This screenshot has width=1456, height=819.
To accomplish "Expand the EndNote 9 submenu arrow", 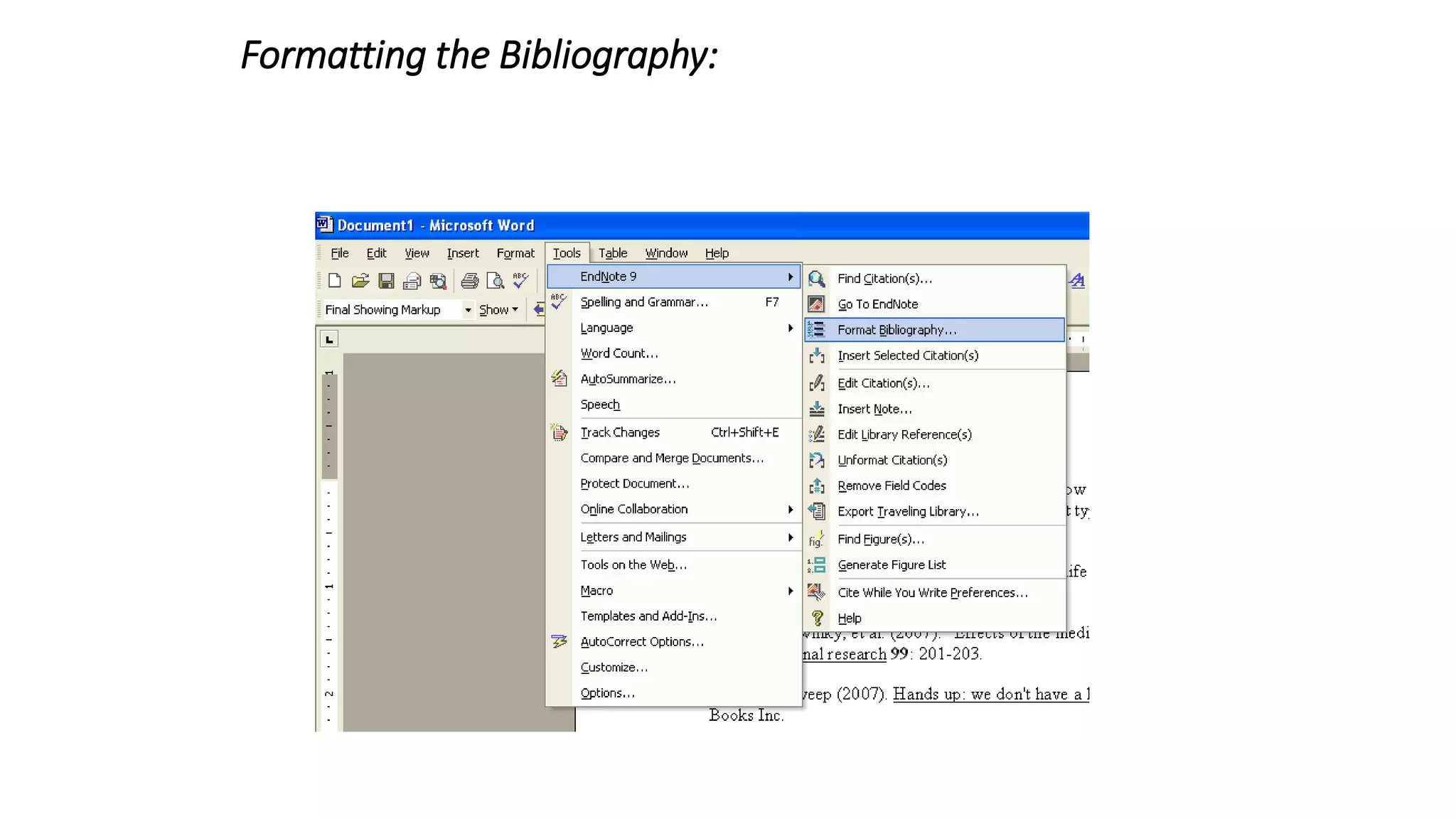I will point(791,277).
